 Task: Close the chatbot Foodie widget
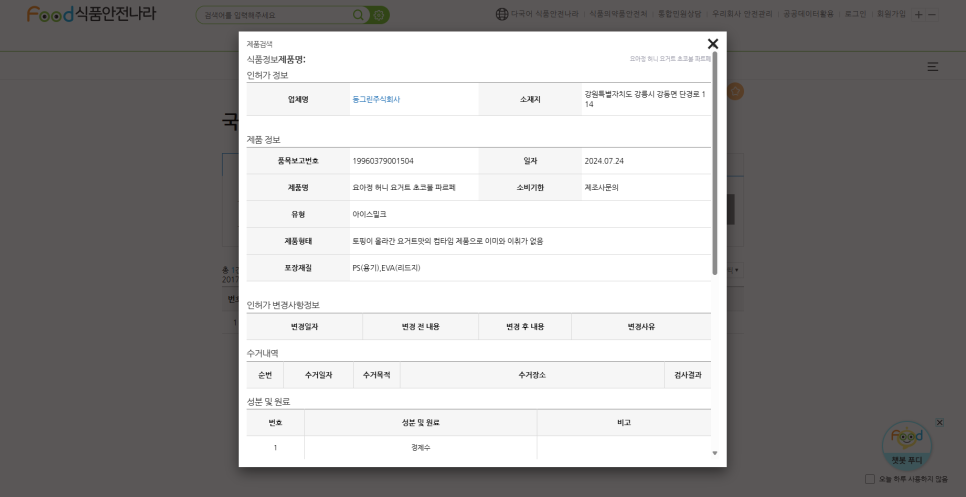click(940, 422)
